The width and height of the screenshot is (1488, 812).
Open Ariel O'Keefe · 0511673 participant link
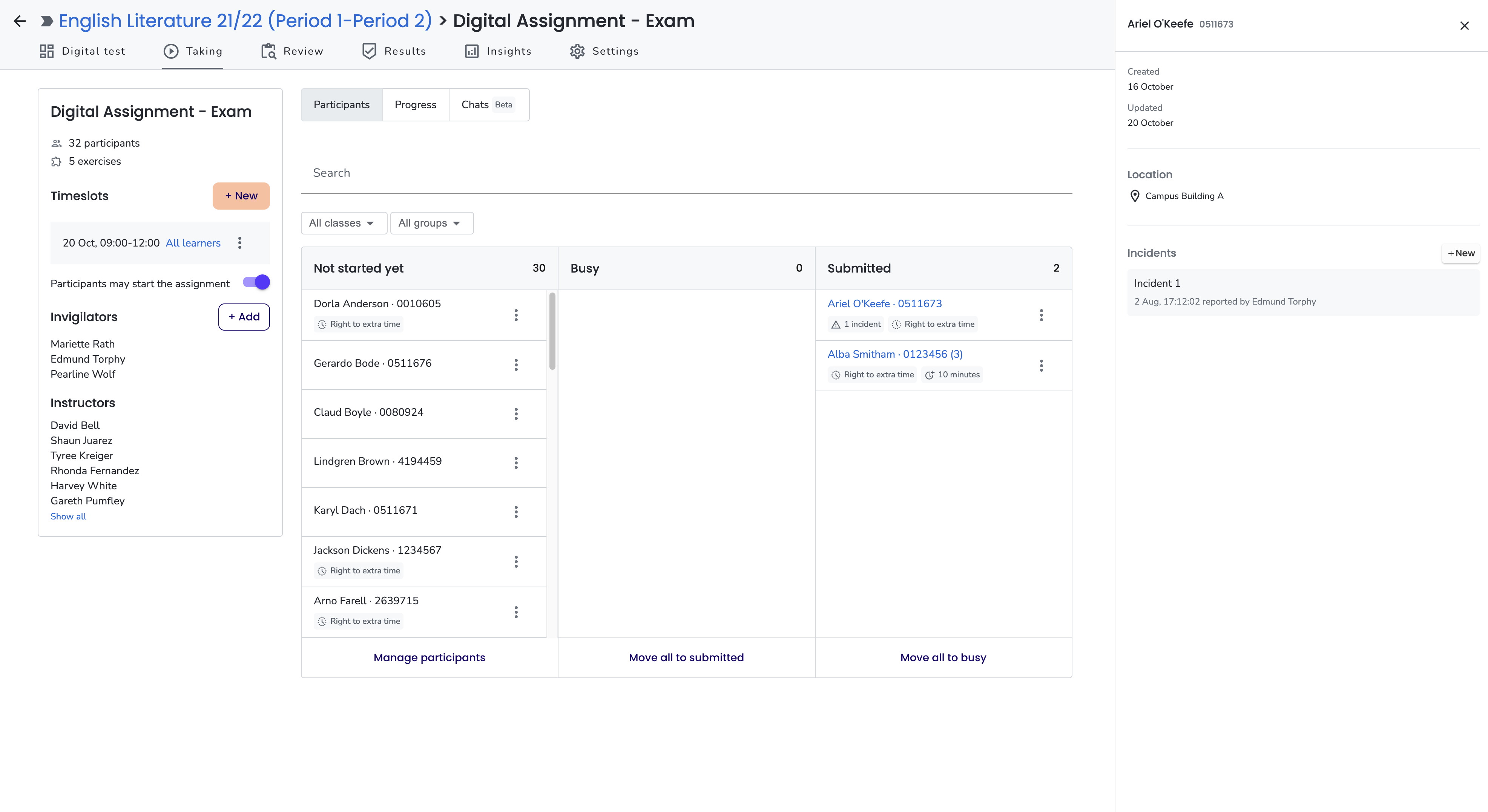tap(884, 304)
